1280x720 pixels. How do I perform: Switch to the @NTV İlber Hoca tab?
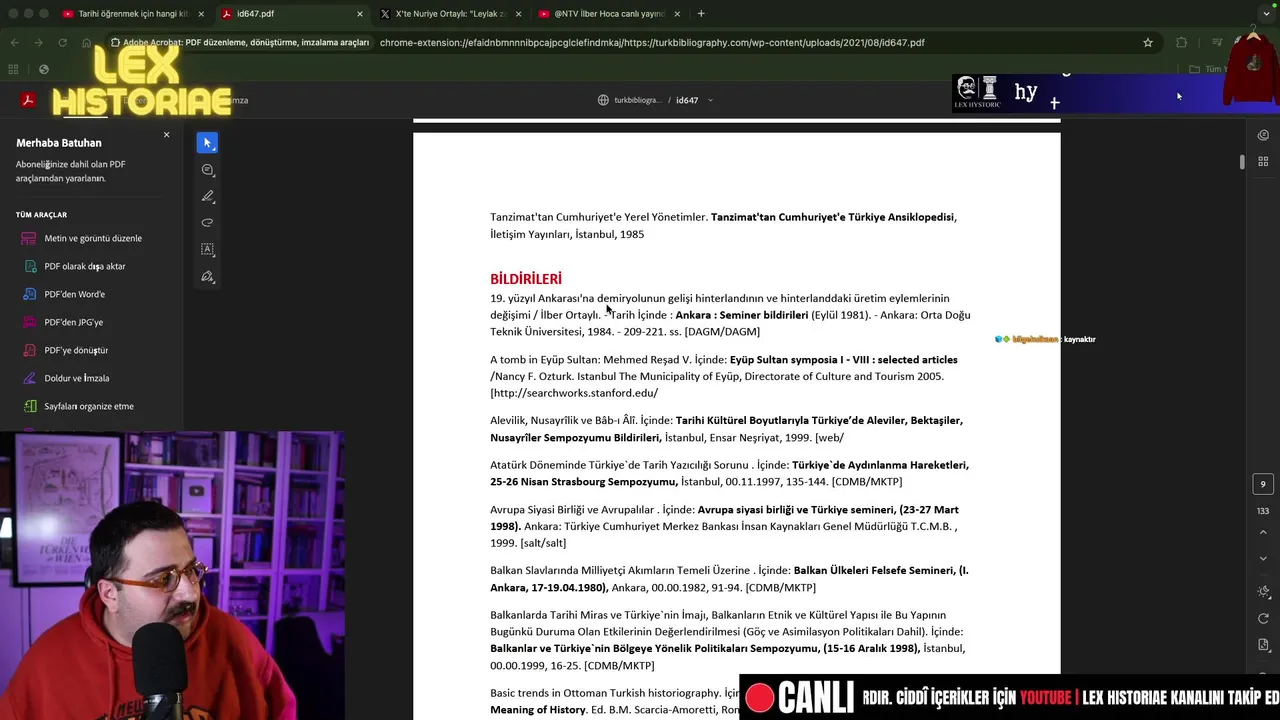pyautogui.click(x=608, y=14)
